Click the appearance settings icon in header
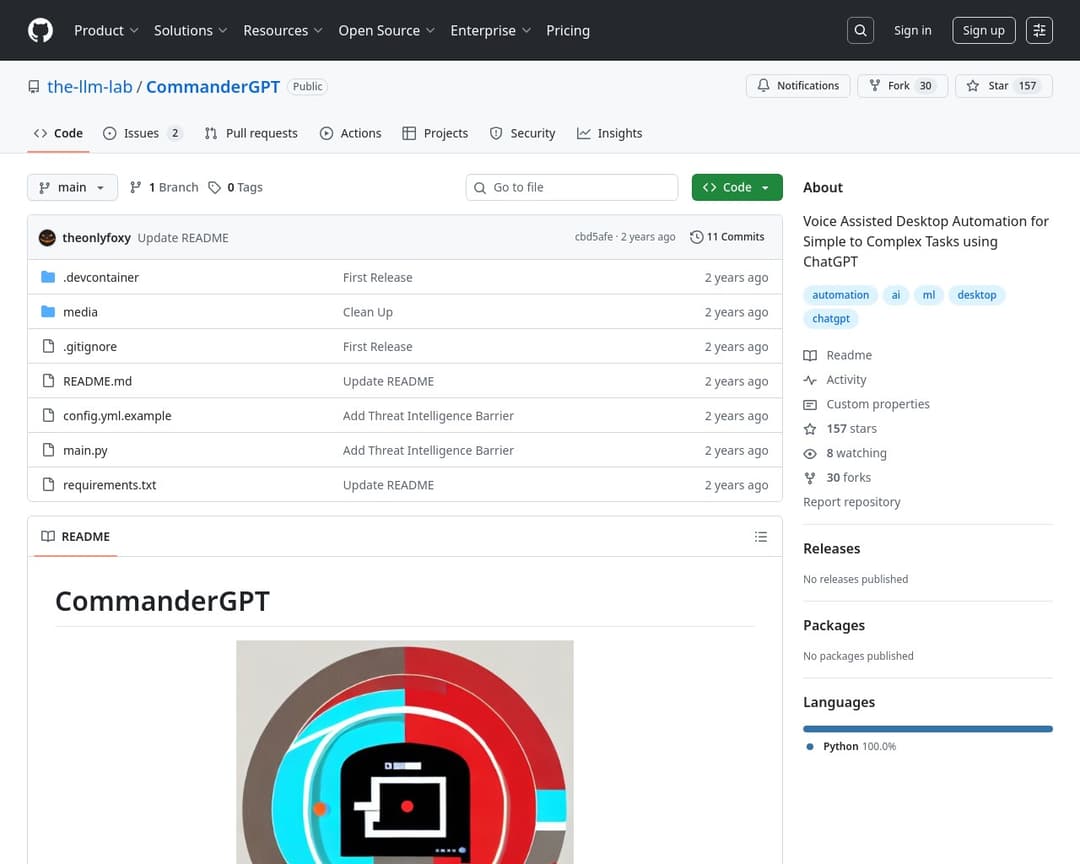This screenshot has height=864, width=1080. (1039, 31)
